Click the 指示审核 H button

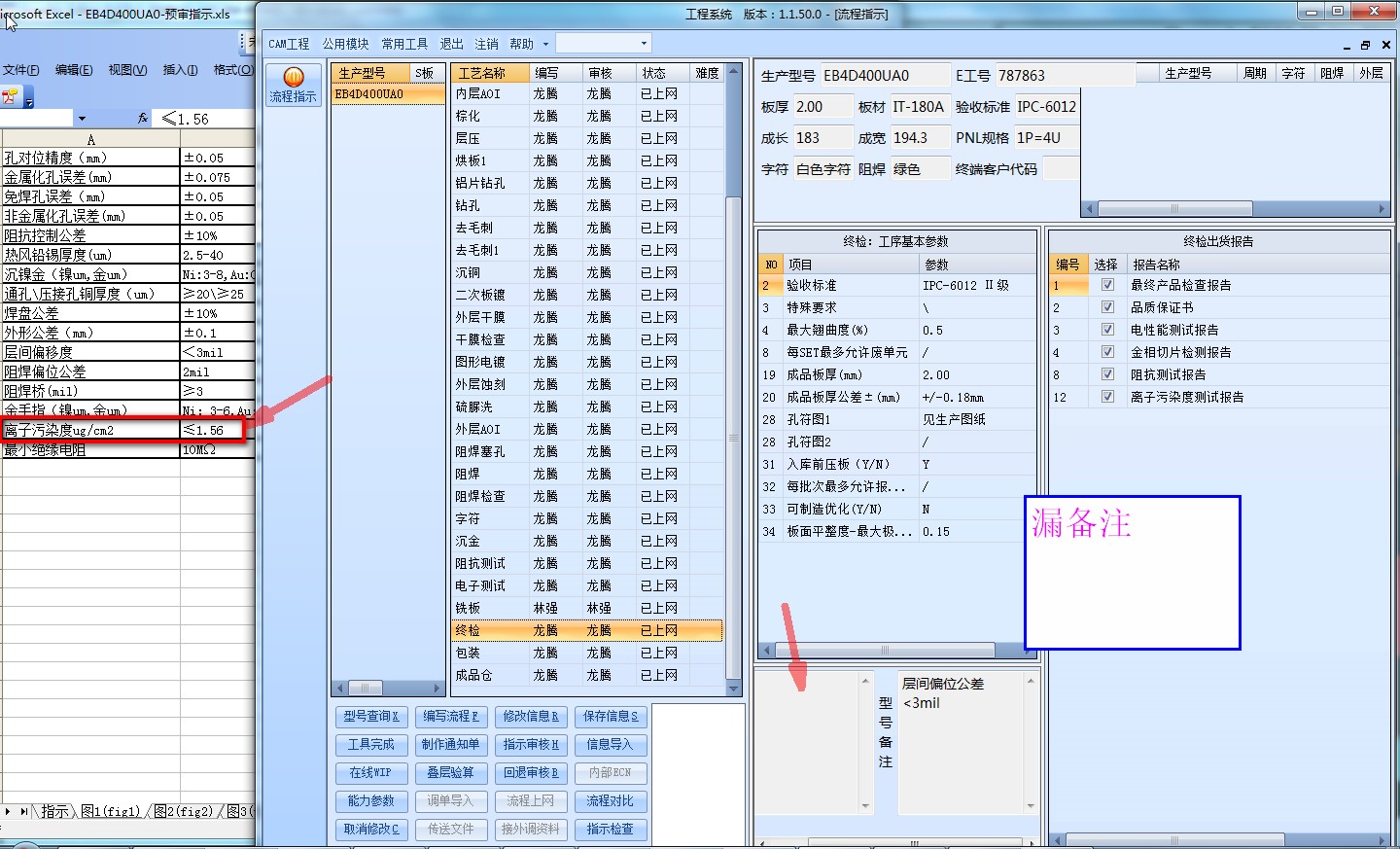[x=531, y=745]
